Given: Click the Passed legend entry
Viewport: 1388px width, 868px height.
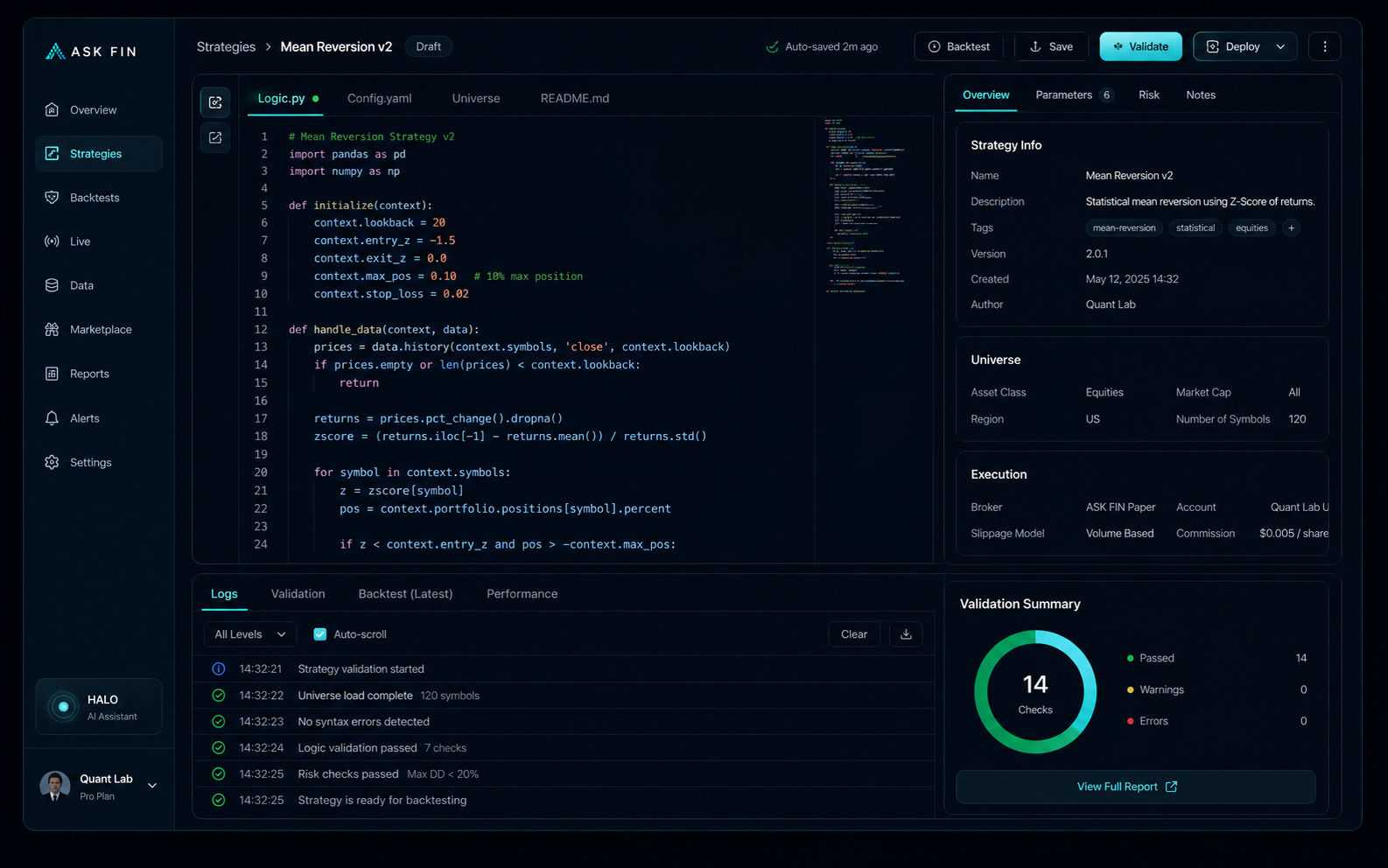Looking at the screenshot, I should pos(1216,658).
